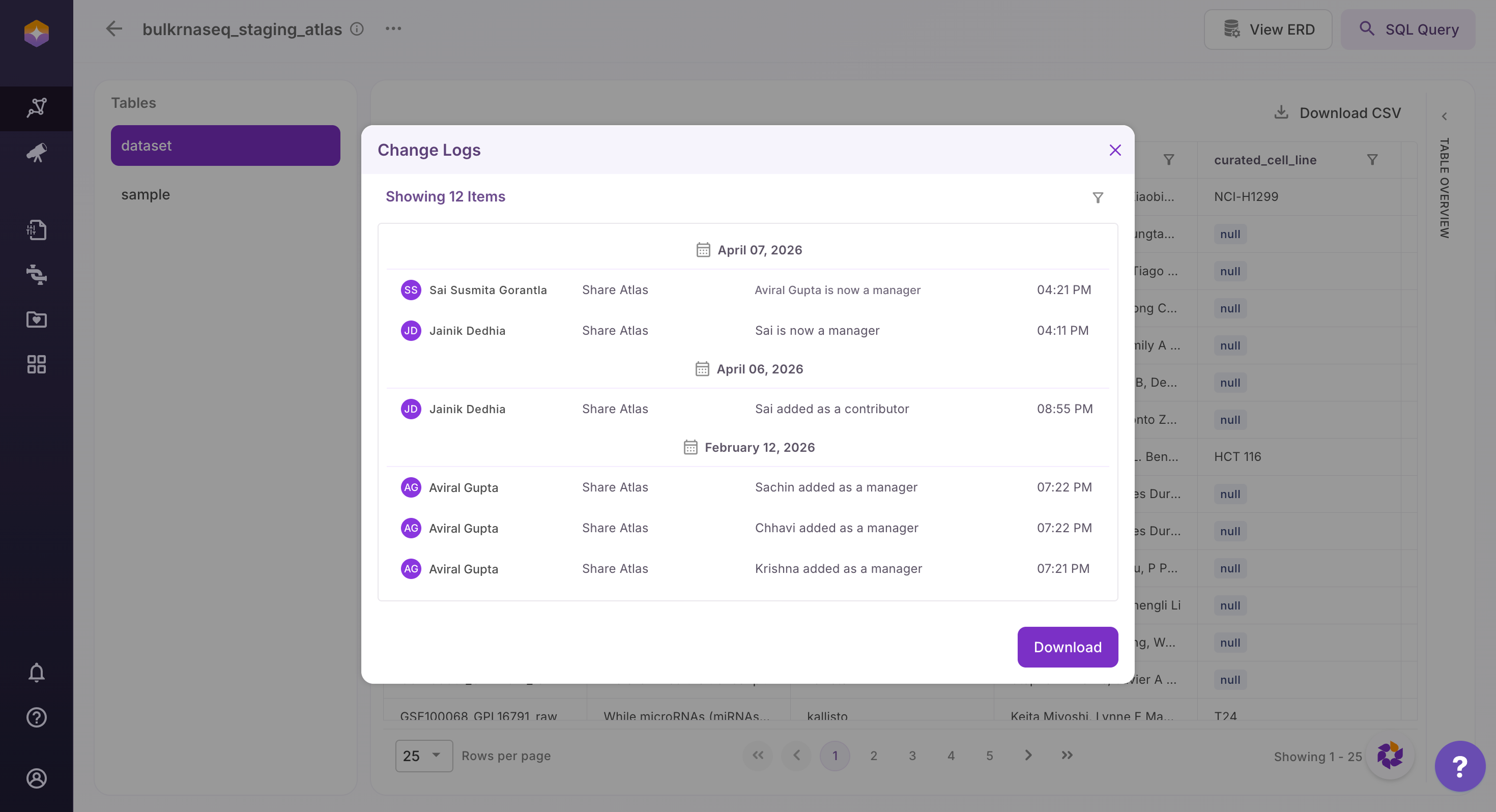Go to page 3 of results
Image resolution: width=1496 pixels, height=812 pixels.
coord(912,755)
